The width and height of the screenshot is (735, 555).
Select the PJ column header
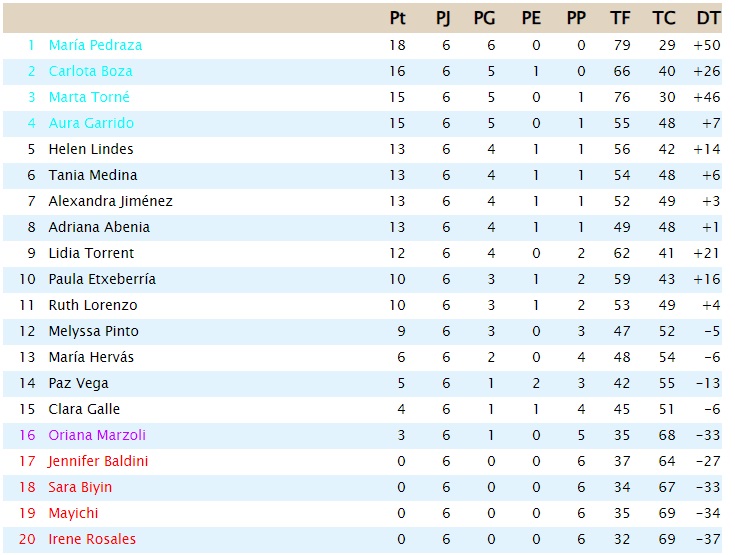point(443,18)
